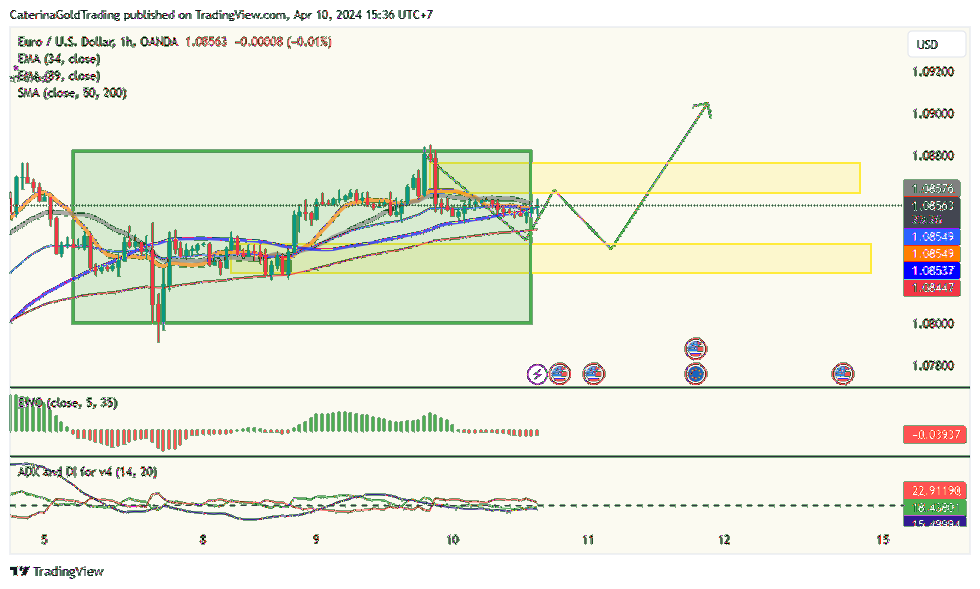Click date 15 on the time axis
Screen dimensions: 980x589
pos(882,539)
